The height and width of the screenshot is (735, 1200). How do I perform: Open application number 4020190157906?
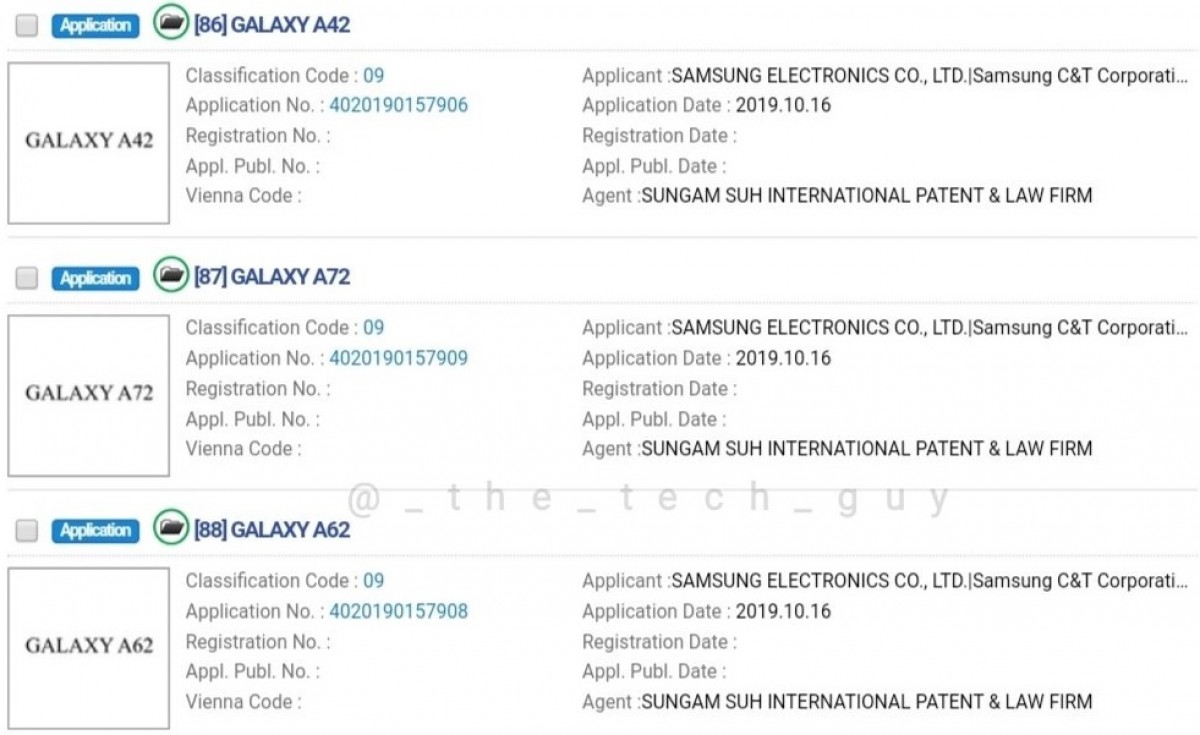[x=398, y=105]
